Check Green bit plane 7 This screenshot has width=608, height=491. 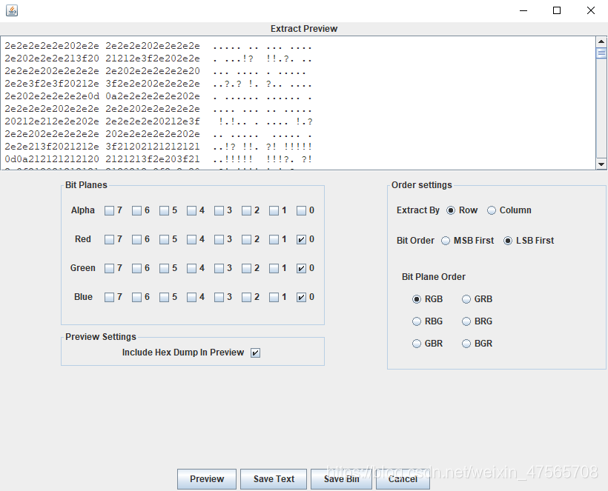tap(109, 268)
